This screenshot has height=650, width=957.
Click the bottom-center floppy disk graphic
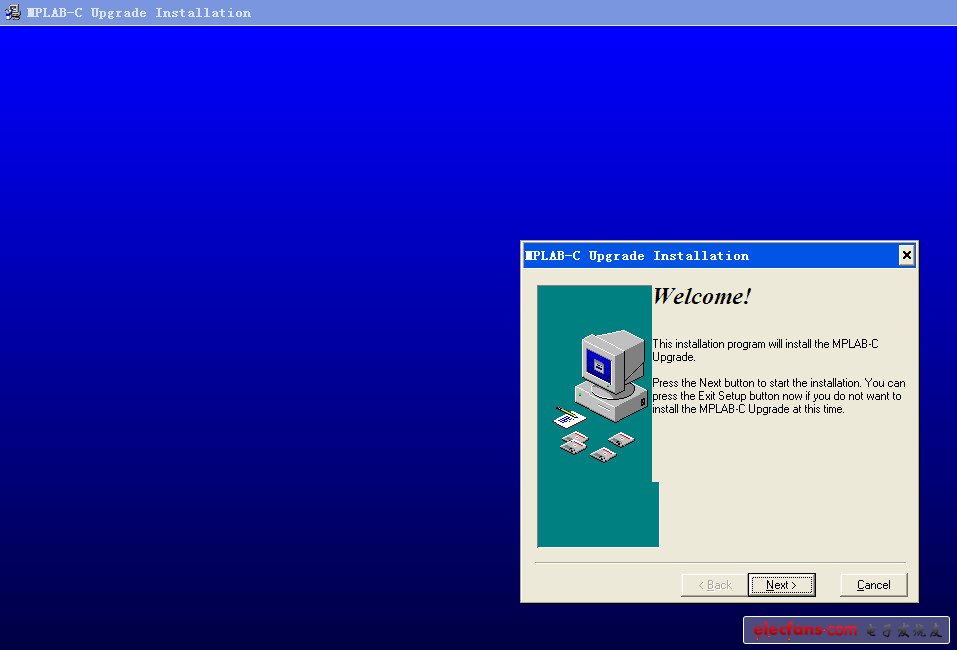[x=602, y=454]
